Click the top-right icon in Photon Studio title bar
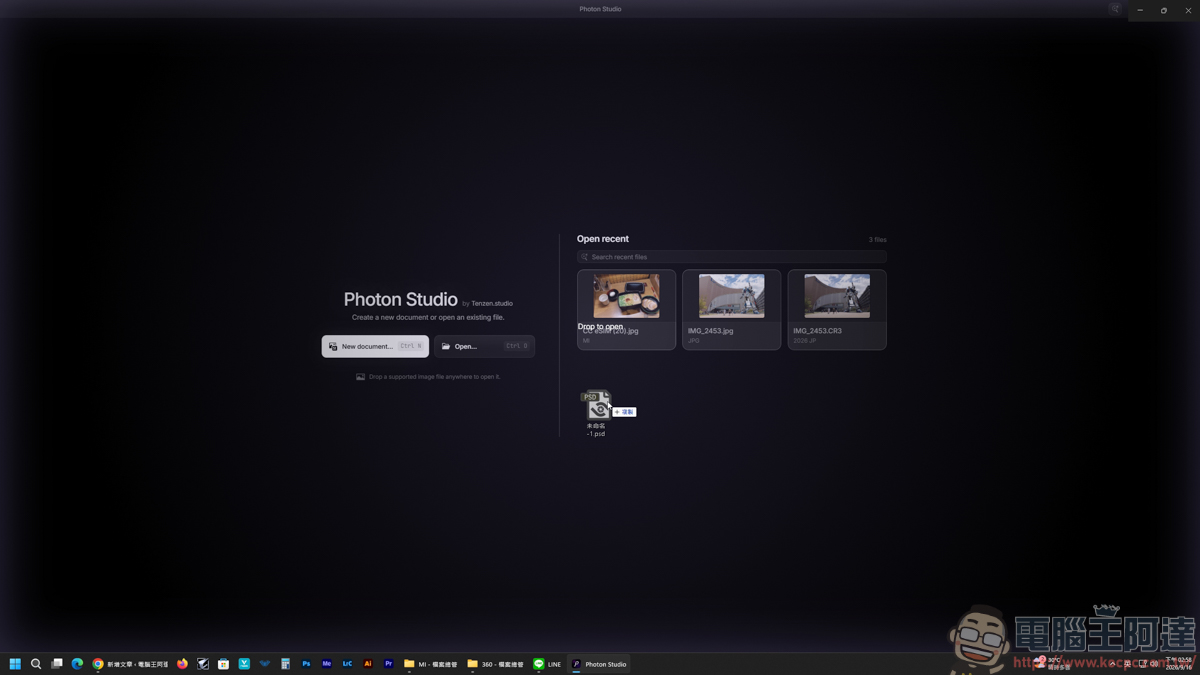This screenshot has height=675, width=1200. click(x=1115, y=9)
